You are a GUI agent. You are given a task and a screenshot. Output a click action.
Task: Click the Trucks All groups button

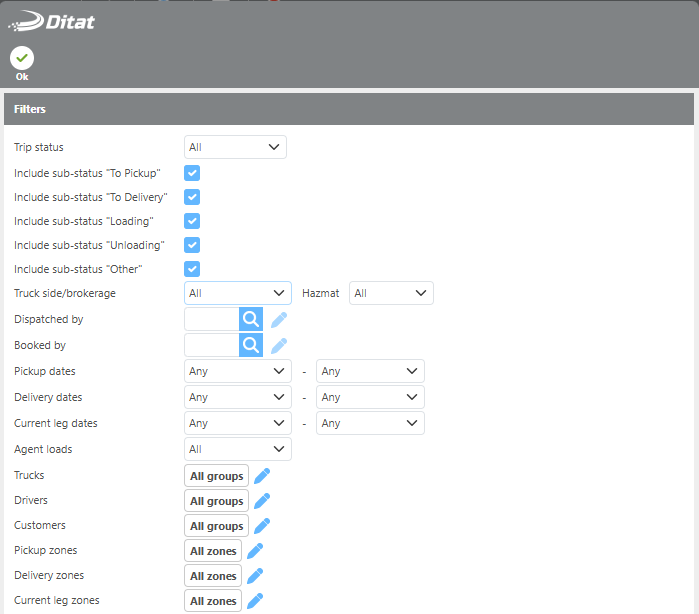[x=216, y=476]
